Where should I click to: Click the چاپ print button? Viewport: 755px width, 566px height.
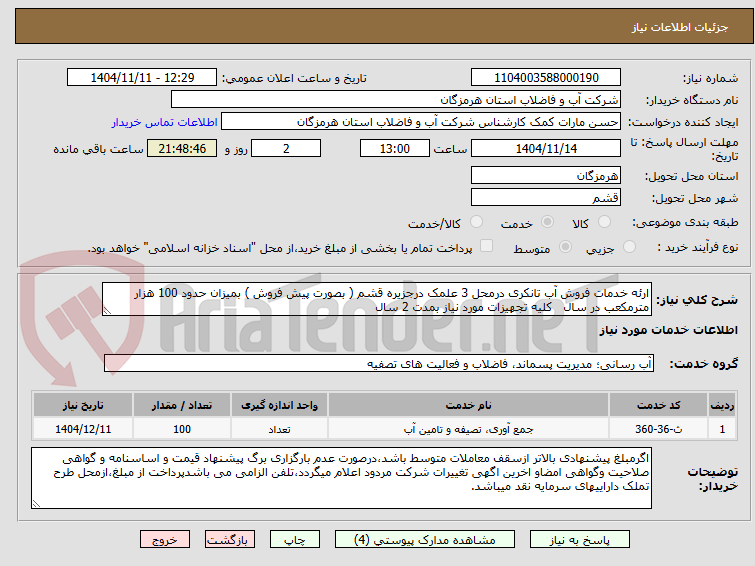coord(295,540)
